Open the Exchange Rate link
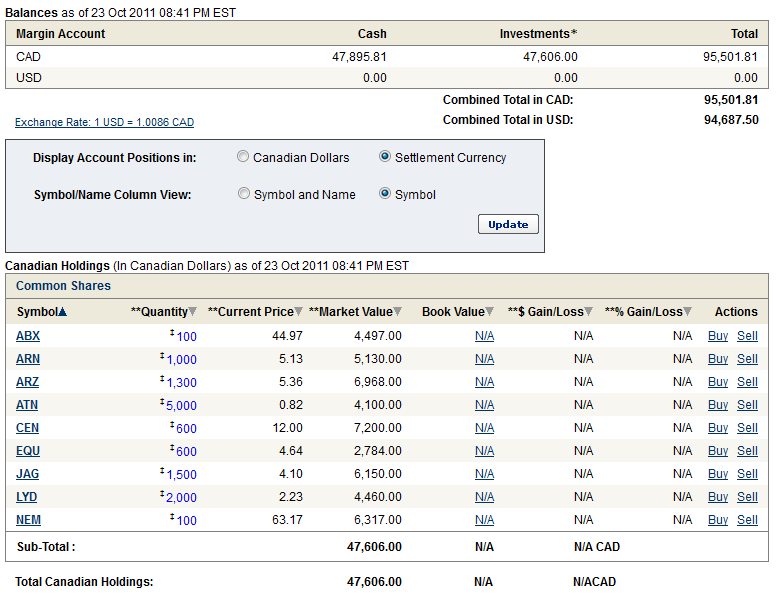Viewport: 784px width, 604px height. pos(104,122)
